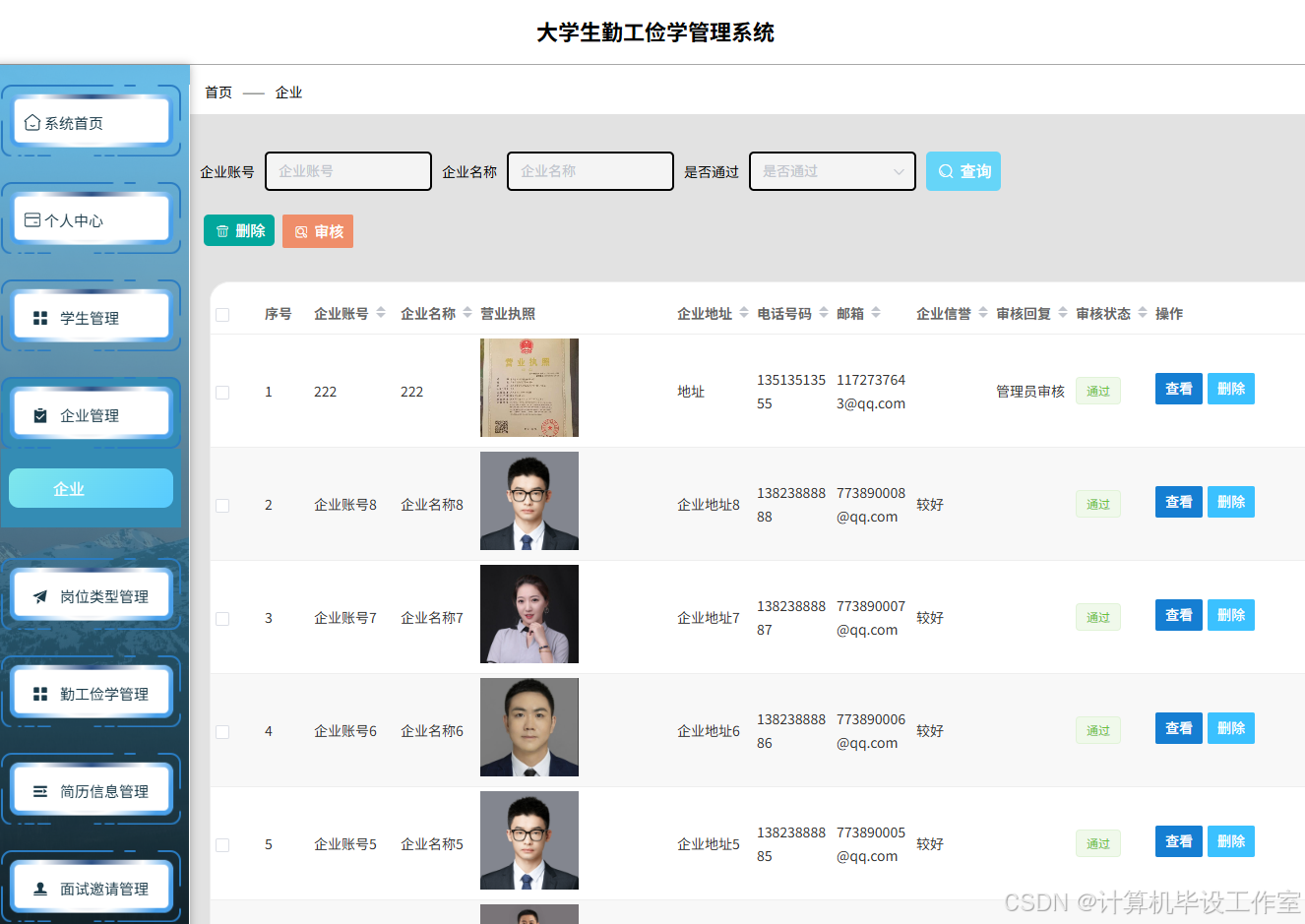
Task: Click 查看 for the row 222
Action: pyautogui.click(x=1179, y=389)
